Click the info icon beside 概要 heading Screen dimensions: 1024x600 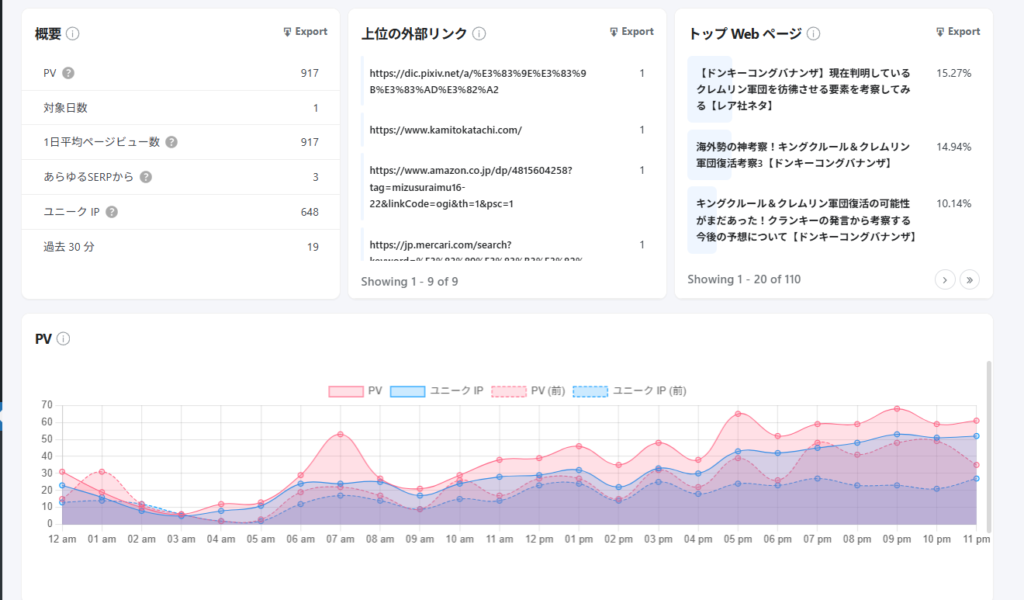[73, 34]
